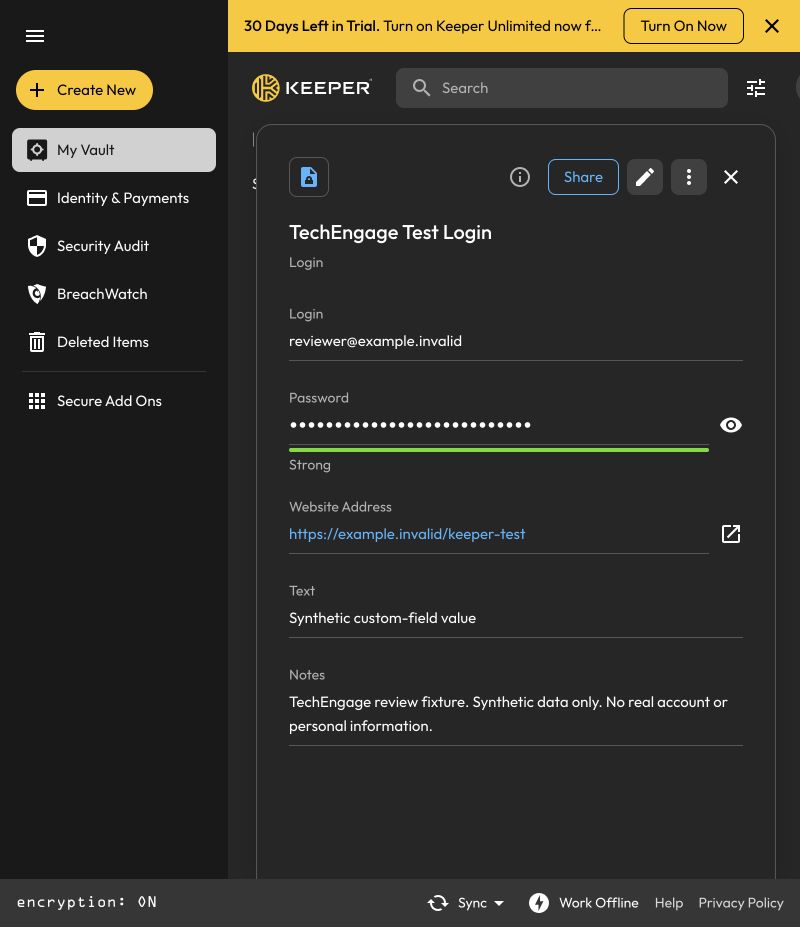Image resolution: width=800 pixels, height=927 pixels.
Task: Show record info details
Action: point(520,177)
